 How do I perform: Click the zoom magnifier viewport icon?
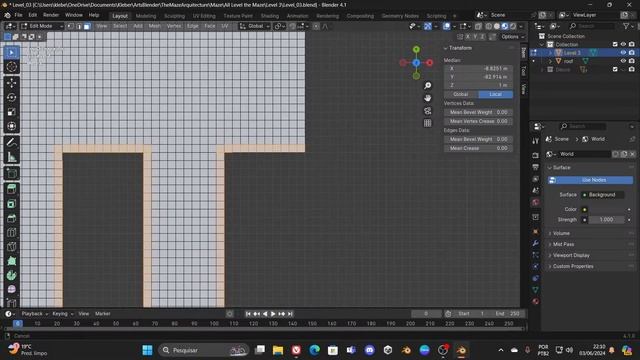point(427,85)
